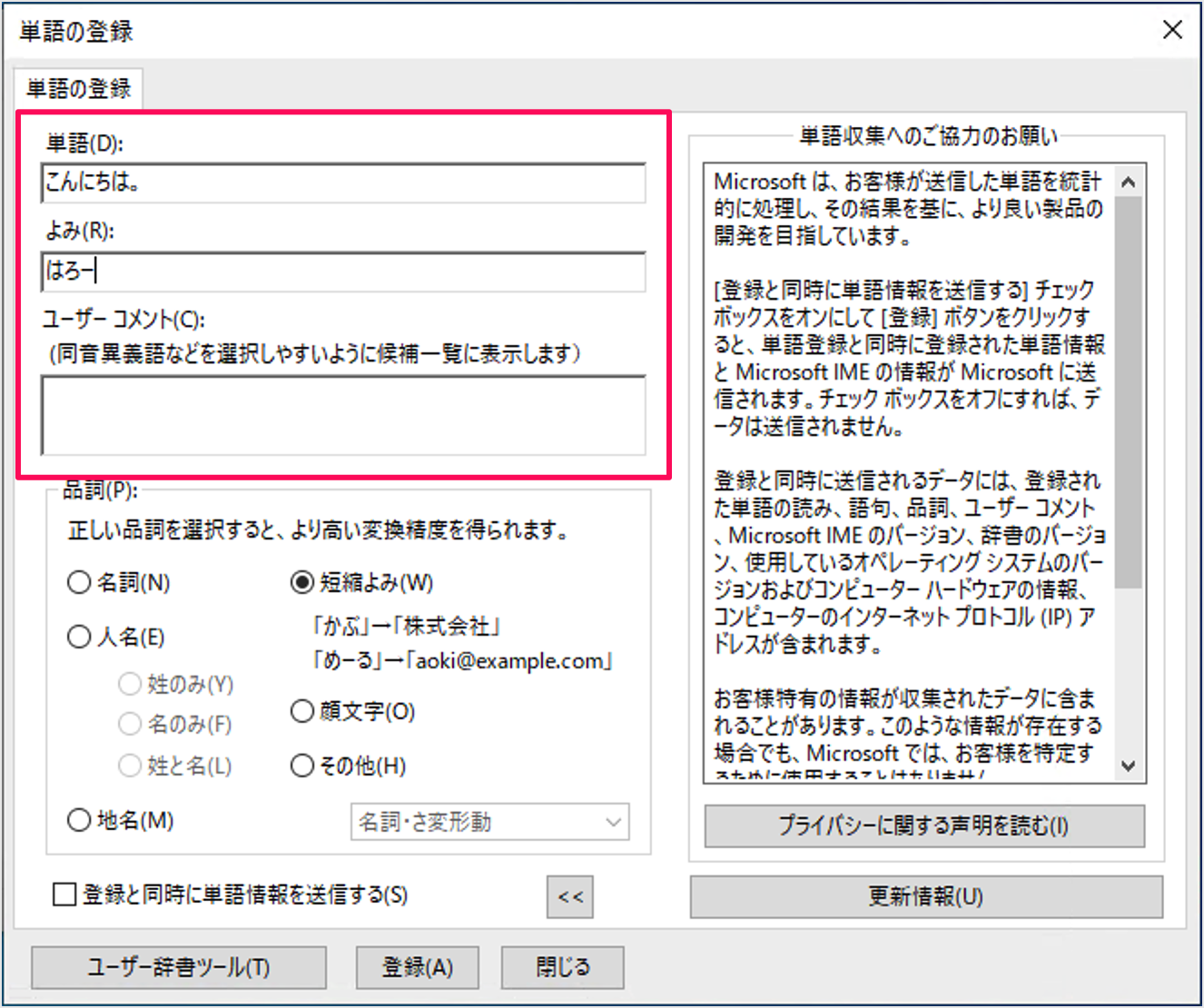Click the scrollbar down arrow in notice text
This screenshot has height=1008, width=1204.
pyautogui.click(x=1129, y=766)
